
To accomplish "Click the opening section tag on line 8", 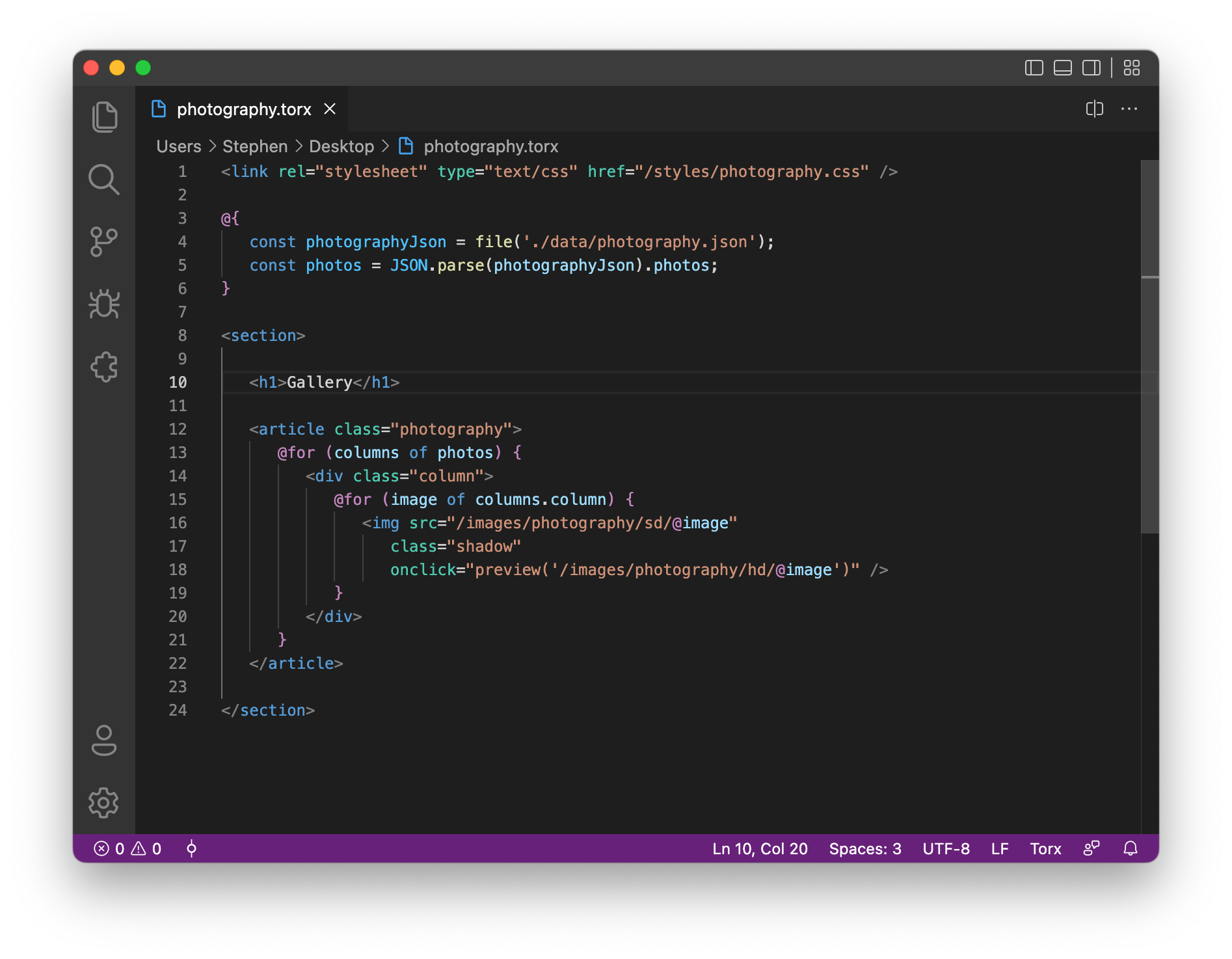I will tap(263, 336).
